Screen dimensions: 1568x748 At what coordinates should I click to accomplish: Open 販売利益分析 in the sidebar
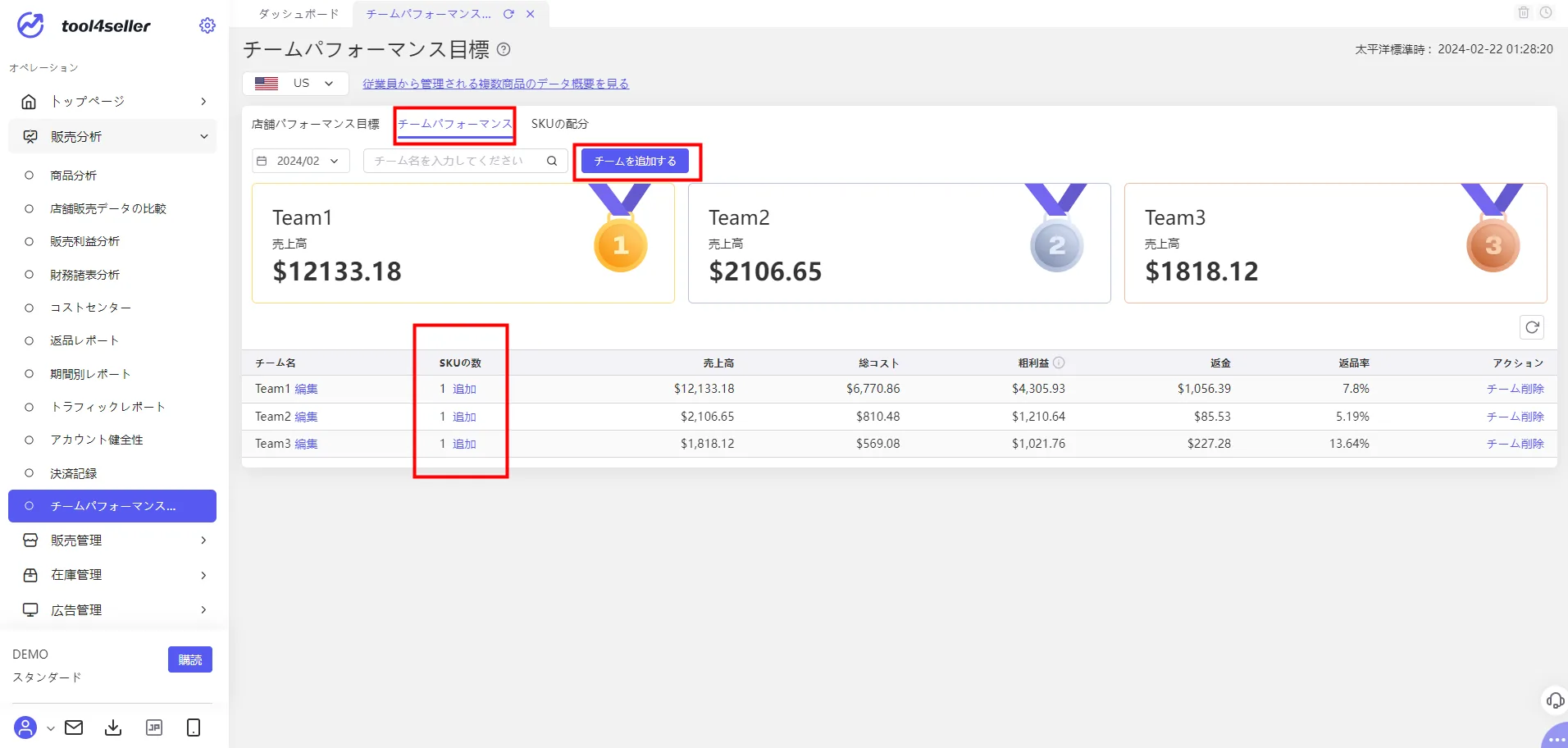point(84,241)
